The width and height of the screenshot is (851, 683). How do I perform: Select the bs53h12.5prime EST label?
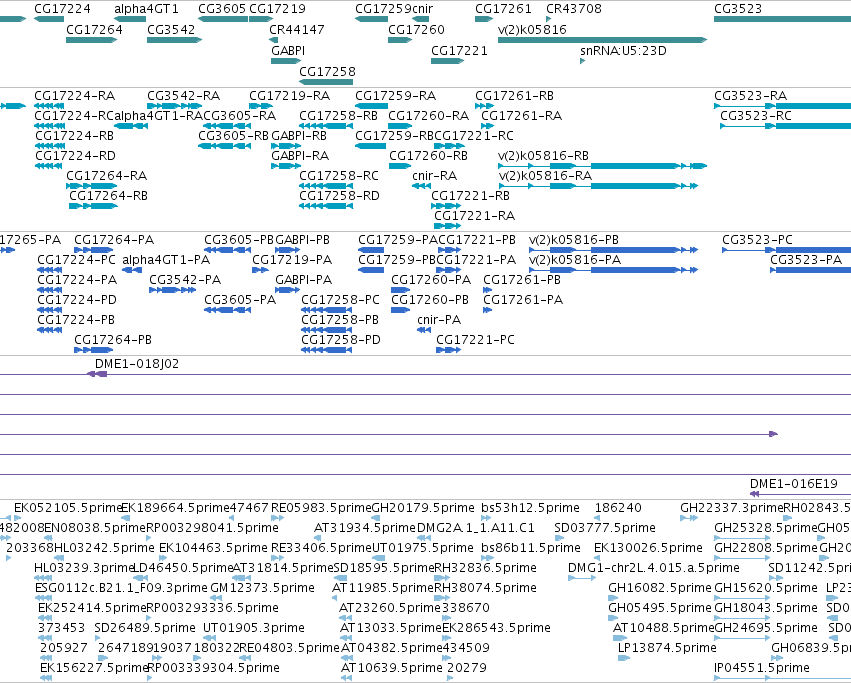click(x=530, y=508)
